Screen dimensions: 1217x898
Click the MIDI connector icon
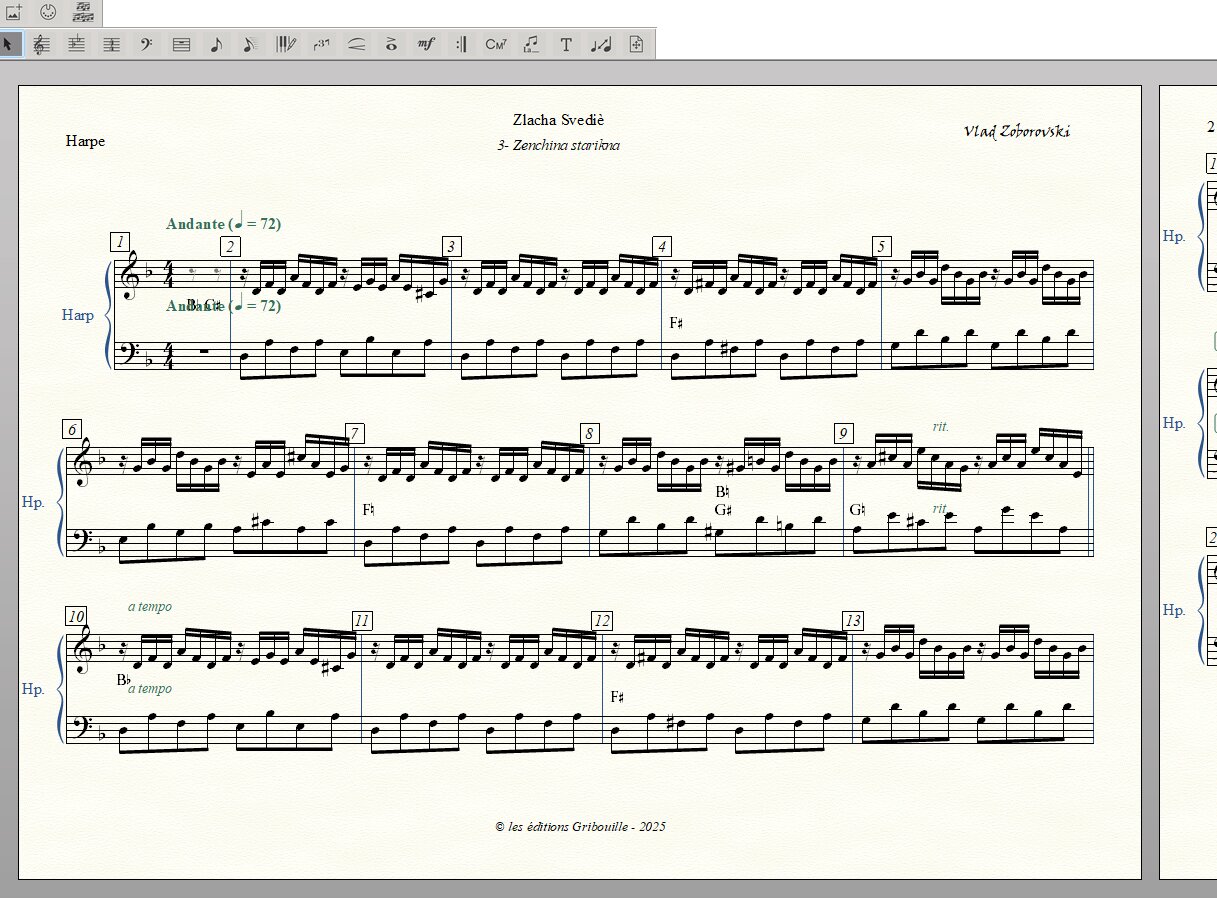click(x=48, y=12)
